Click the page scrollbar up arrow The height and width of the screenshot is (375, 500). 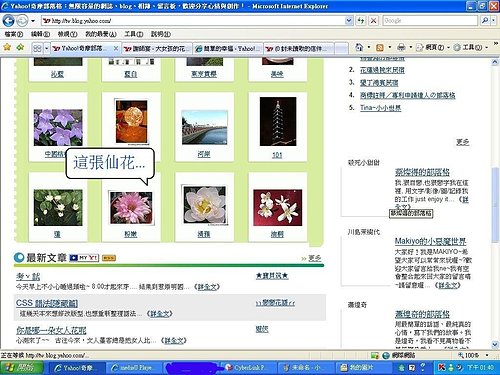coord(495,62)
